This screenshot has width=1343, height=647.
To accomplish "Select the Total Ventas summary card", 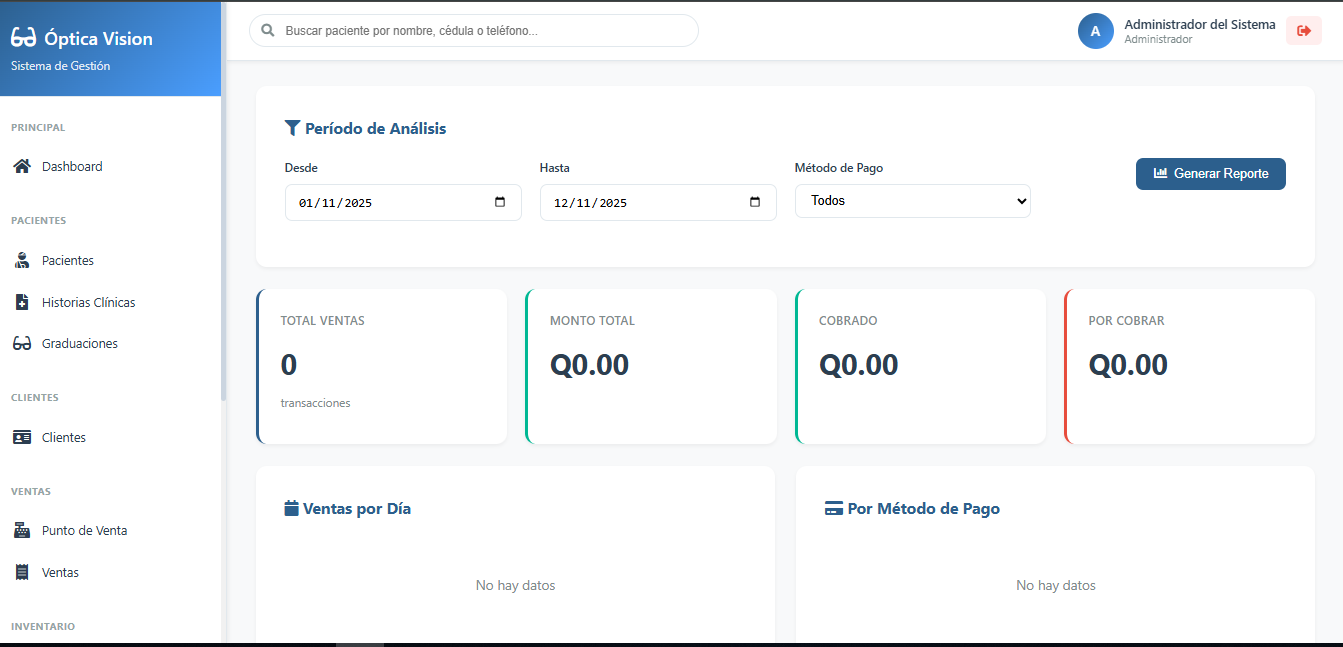I will tap(382, 367).
